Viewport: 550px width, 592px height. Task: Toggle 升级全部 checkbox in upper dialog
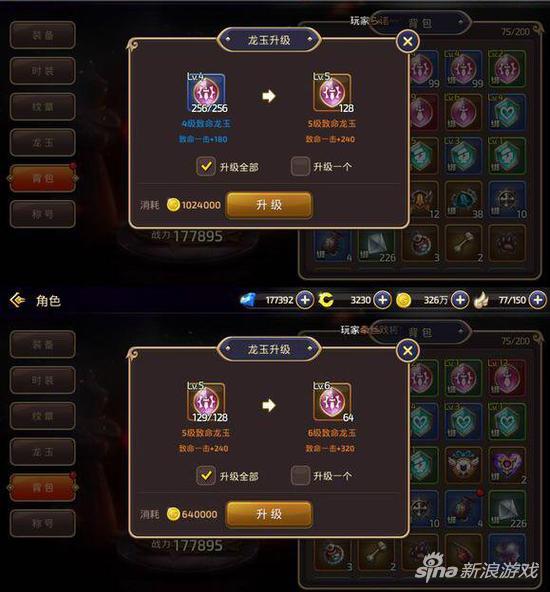click(206, 166)
